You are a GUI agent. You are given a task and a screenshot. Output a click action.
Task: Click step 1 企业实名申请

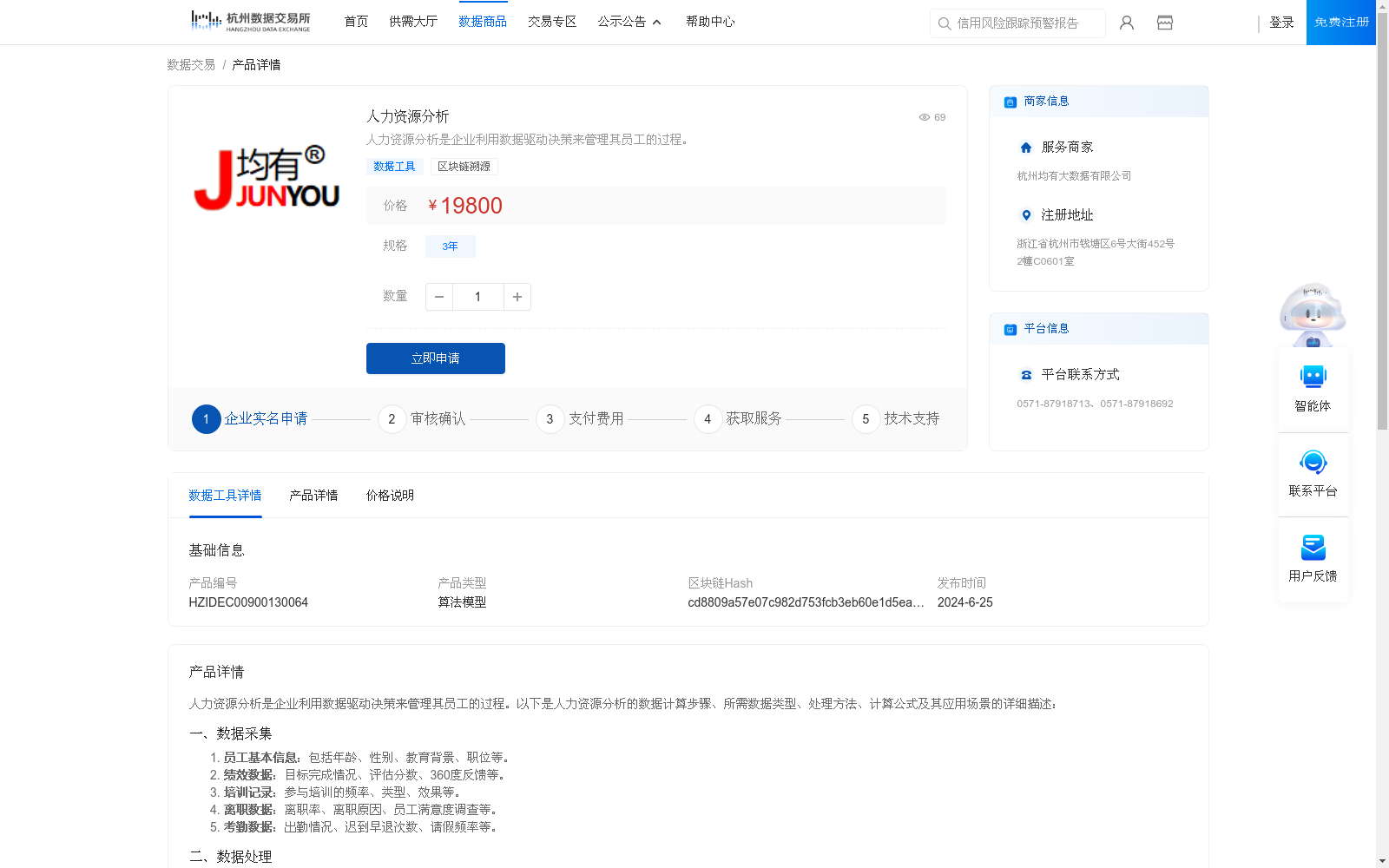click(x=250, y=419)
